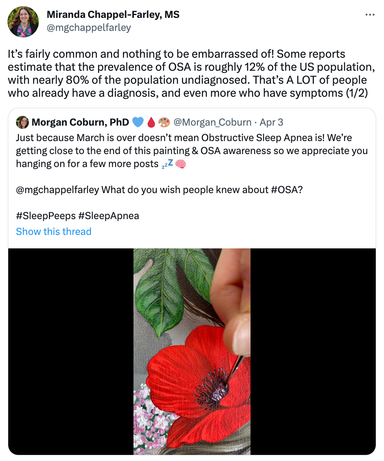384x461 pixels.
Task: Open the #SleepPeeps hashtag
Action: [46, 216]
